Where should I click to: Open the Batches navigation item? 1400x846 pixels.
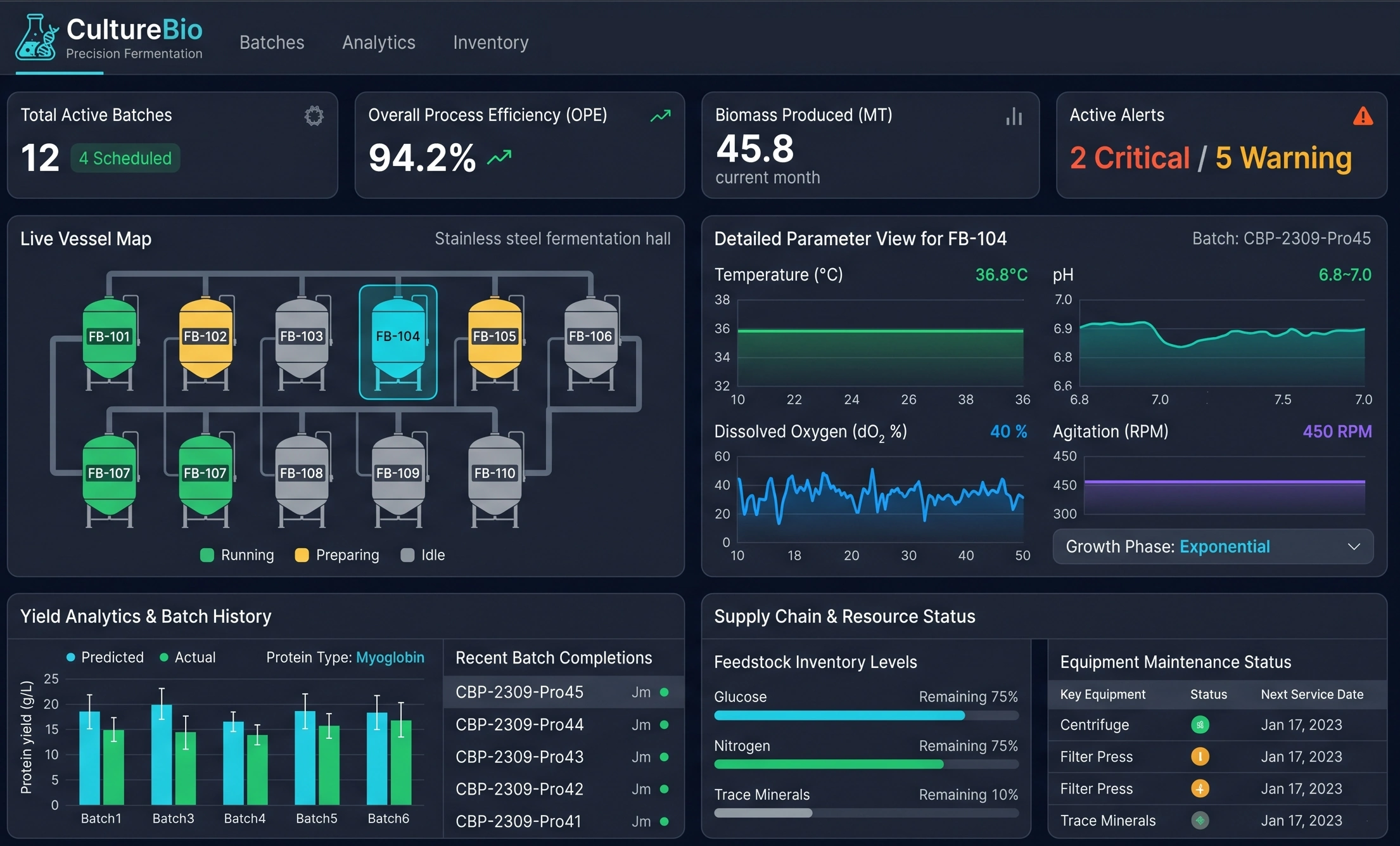(x=272, y=42)
